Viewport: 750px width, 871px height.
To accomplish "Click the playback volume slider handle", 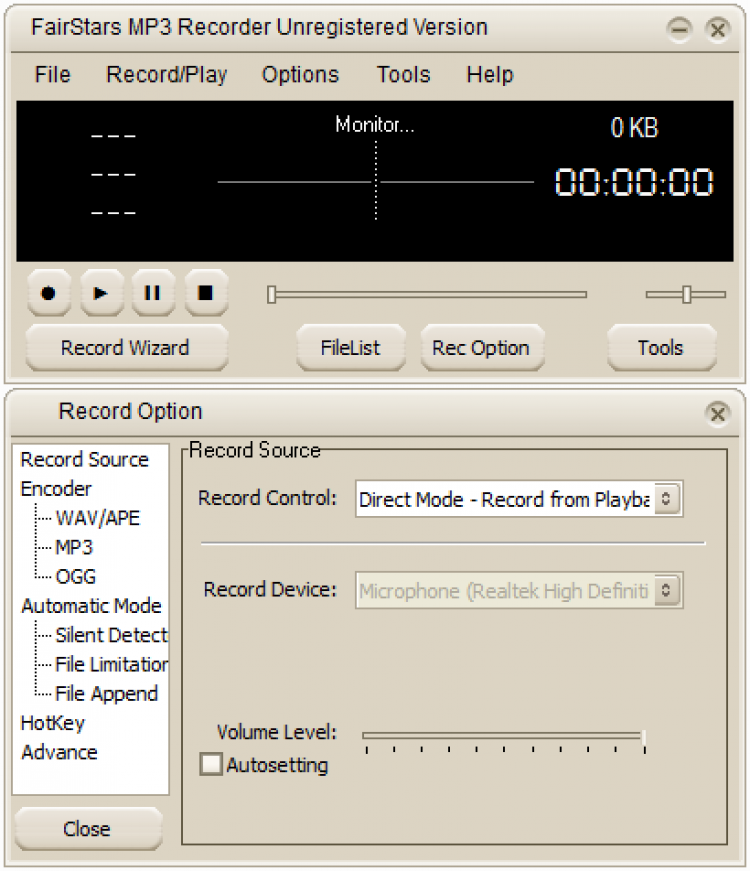I will pyautogui.click(x=687, y=294).
